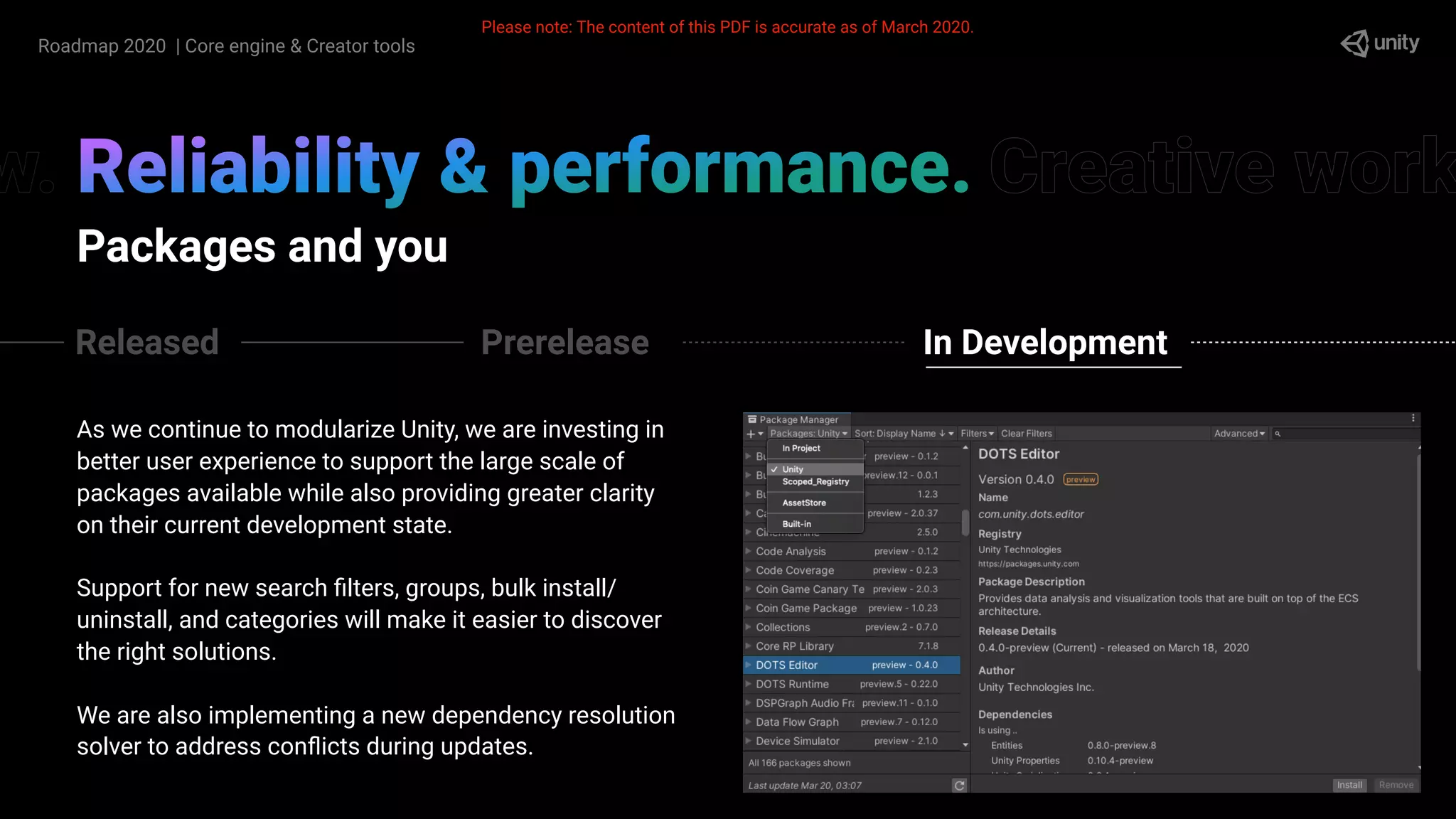1456x819 pixels.
Task: Select the DOTS Editor package row
Action: click(x=851, y=665)
